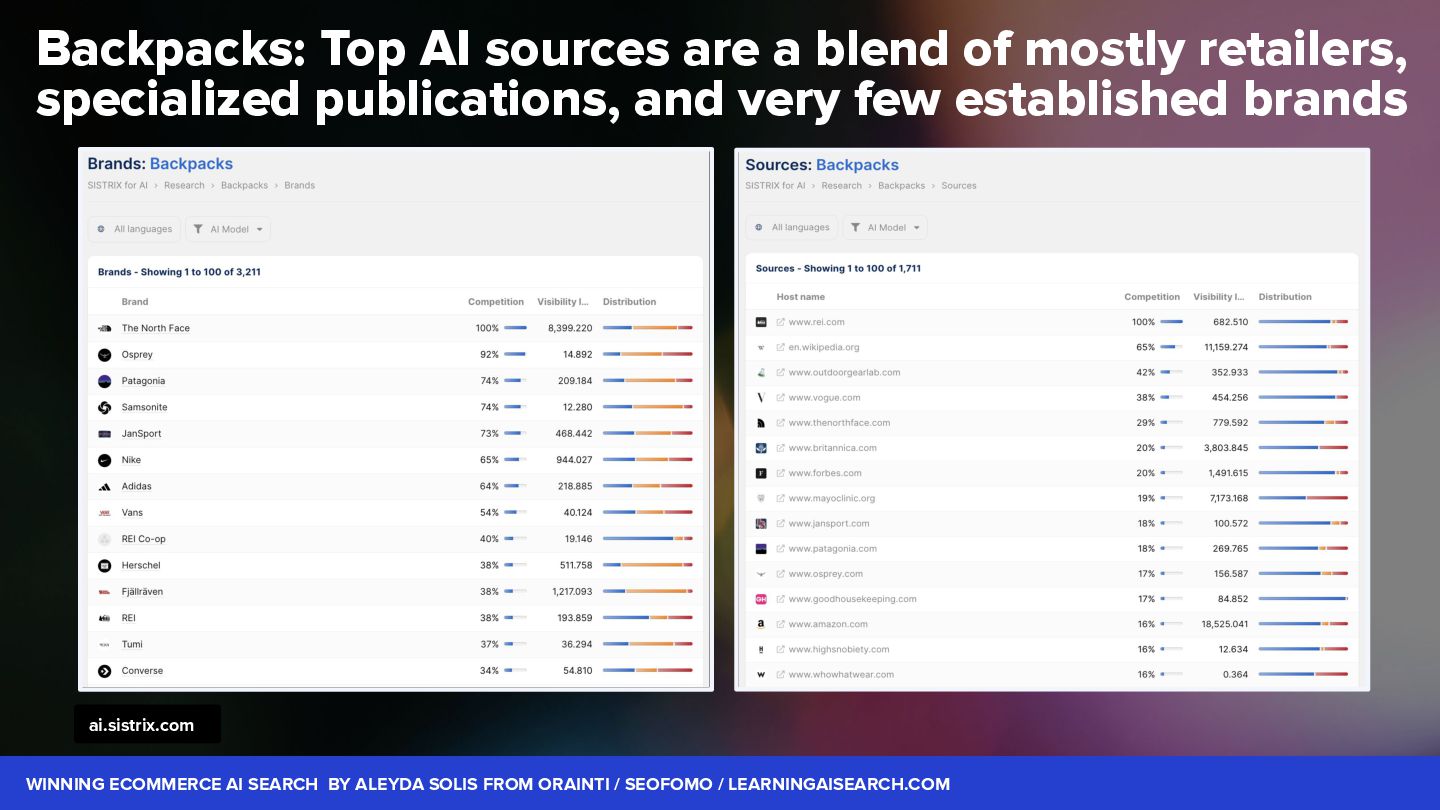Open external link icon for www.mayoclinic.org
Screen dimensions: 1440x810
(x=781, y=498)
